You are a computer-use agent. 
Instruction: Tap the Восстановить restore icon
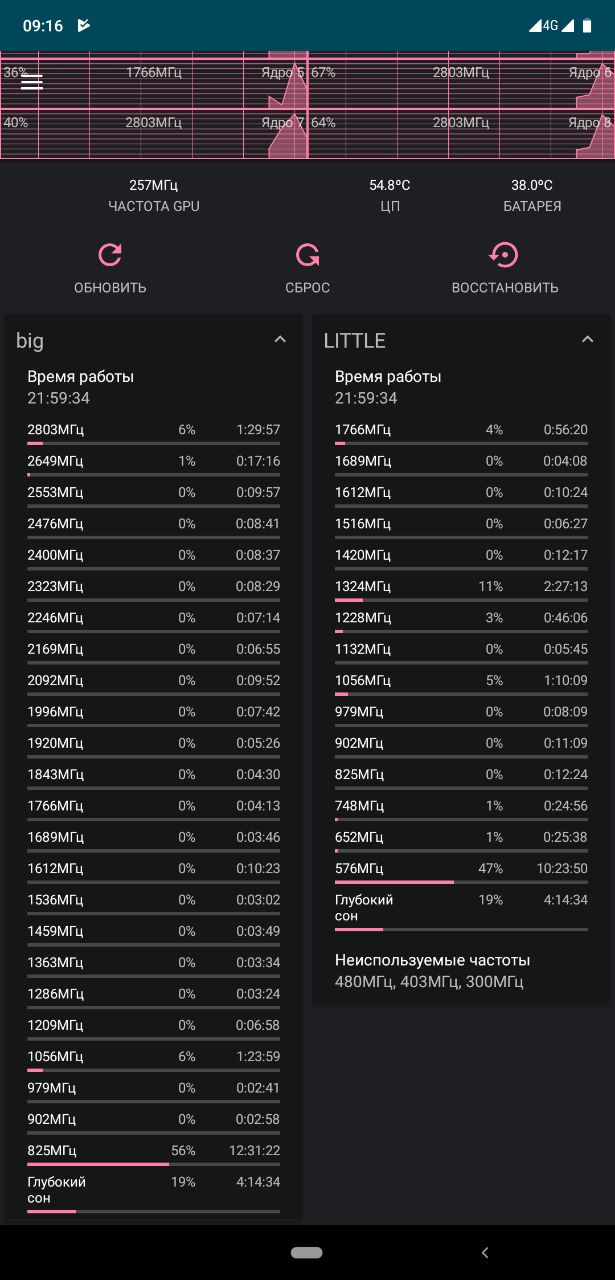click(505, 255)
